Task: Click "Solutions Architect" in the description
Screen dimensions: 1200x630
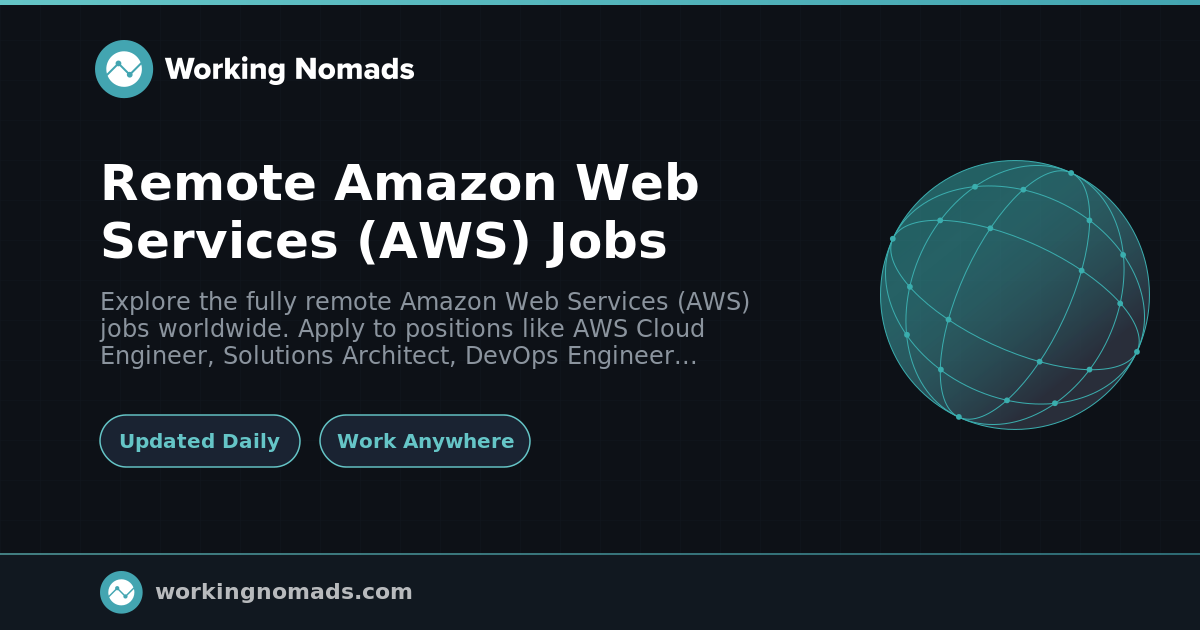Action: click(x=336, y=356)
